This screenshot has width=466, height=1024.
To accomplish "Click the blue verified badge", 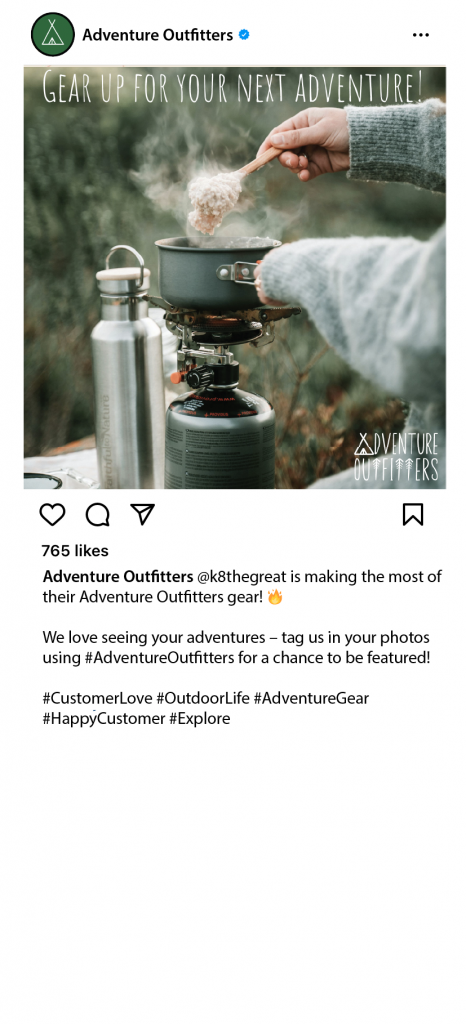I will coord(244,35).
